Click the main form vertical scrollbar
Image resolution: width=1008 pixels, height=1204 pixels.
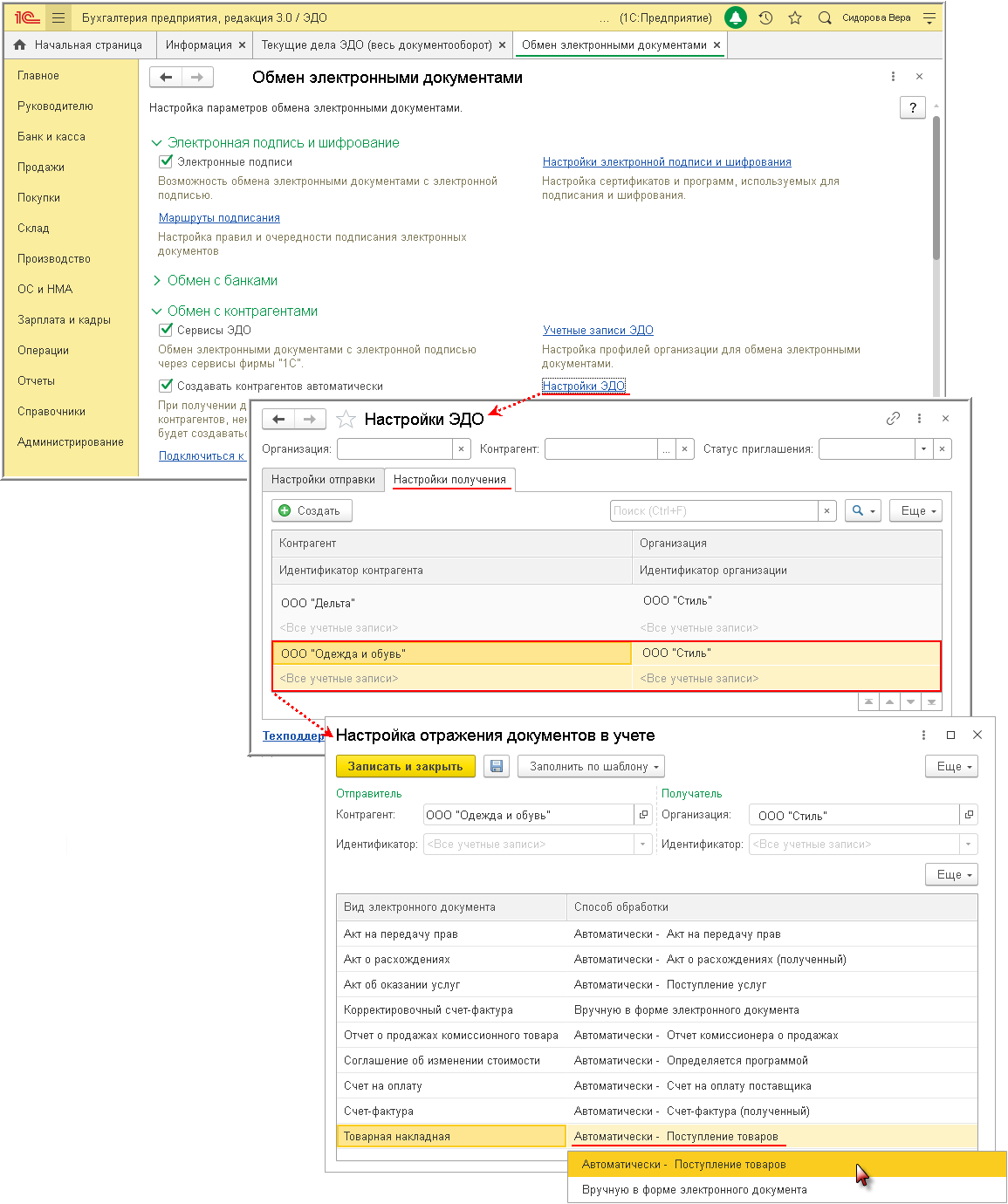pos(936,188)
